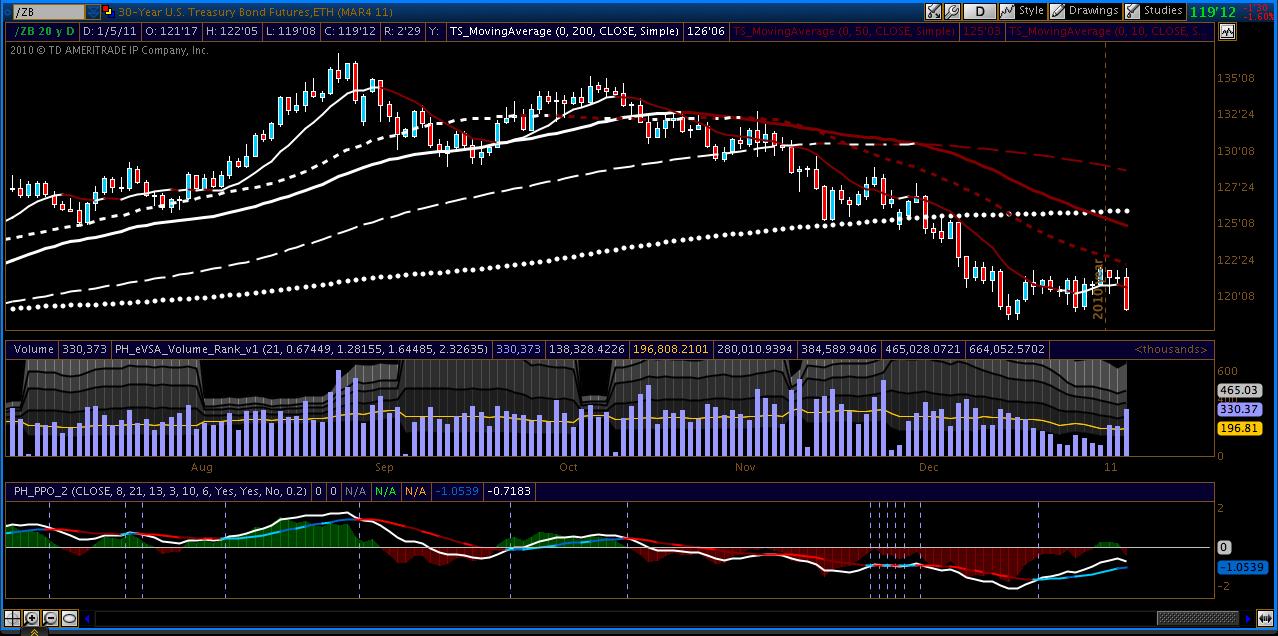Click the -0.7183 PPO value
This screenshot has width=1278, height=636.
tap(511, 491)
